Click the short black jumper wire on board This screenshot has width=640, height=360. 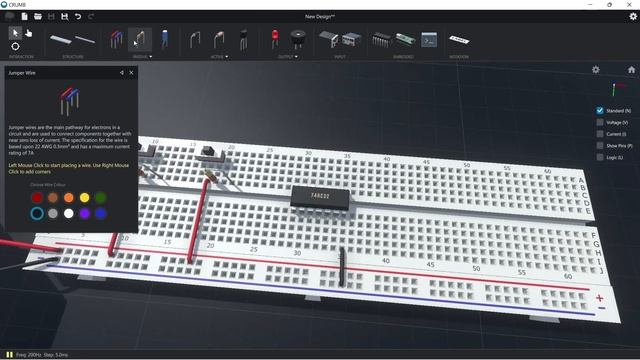click(x=342, y=267)
